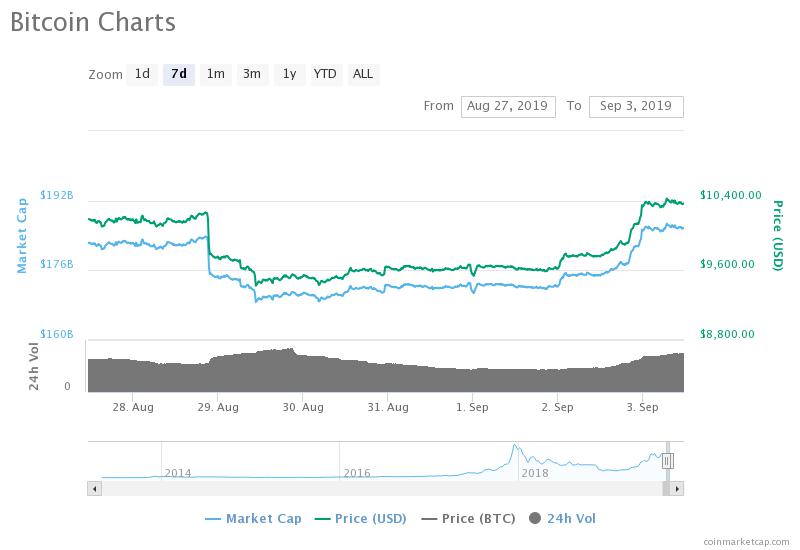This screenshot has height=550, width=800.
Task: Toggle Price (USD) series in legend
Action: point(361,518)
